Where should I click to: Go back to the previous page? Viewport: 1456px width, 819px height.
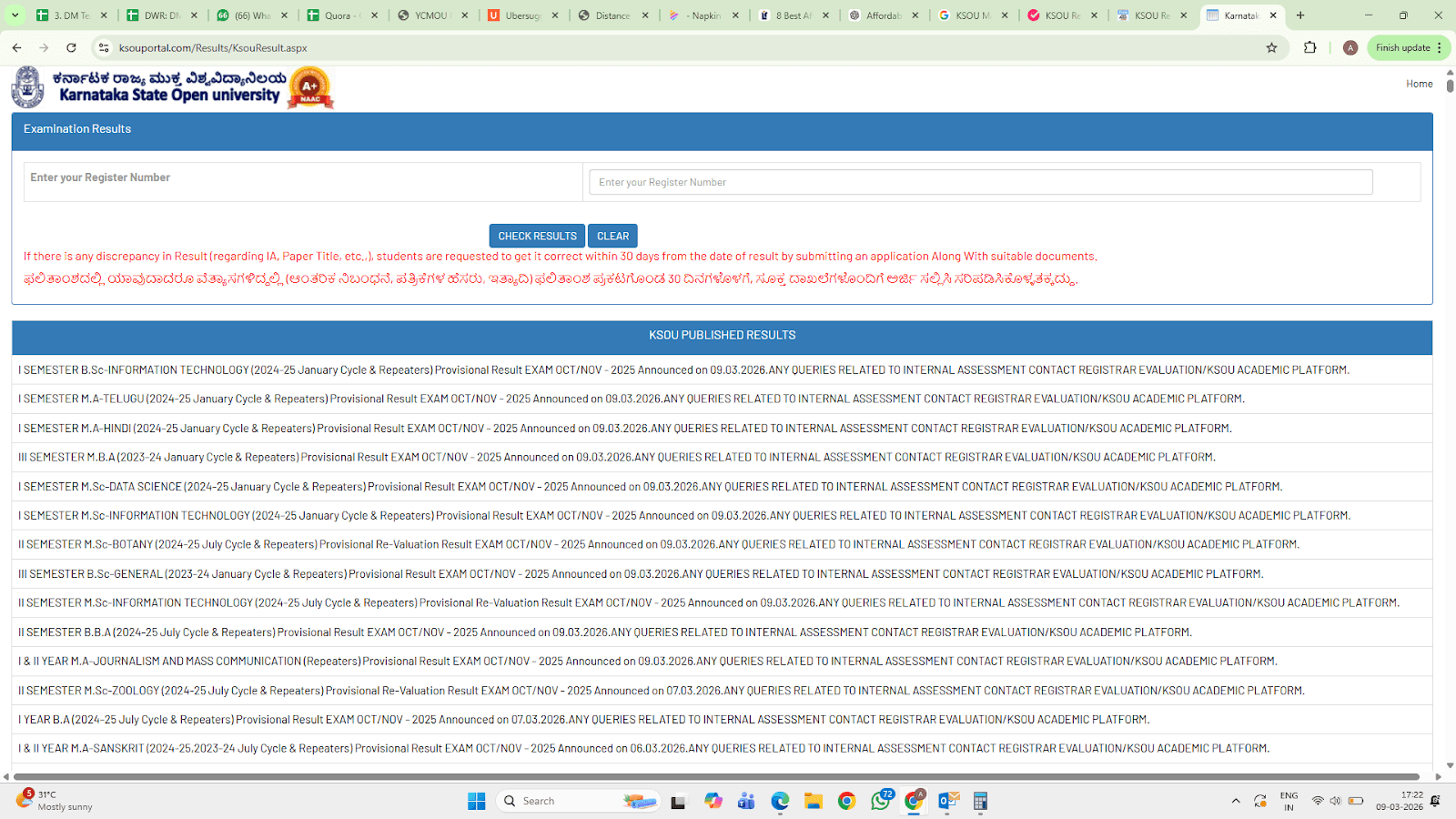(x=16, y=48)
